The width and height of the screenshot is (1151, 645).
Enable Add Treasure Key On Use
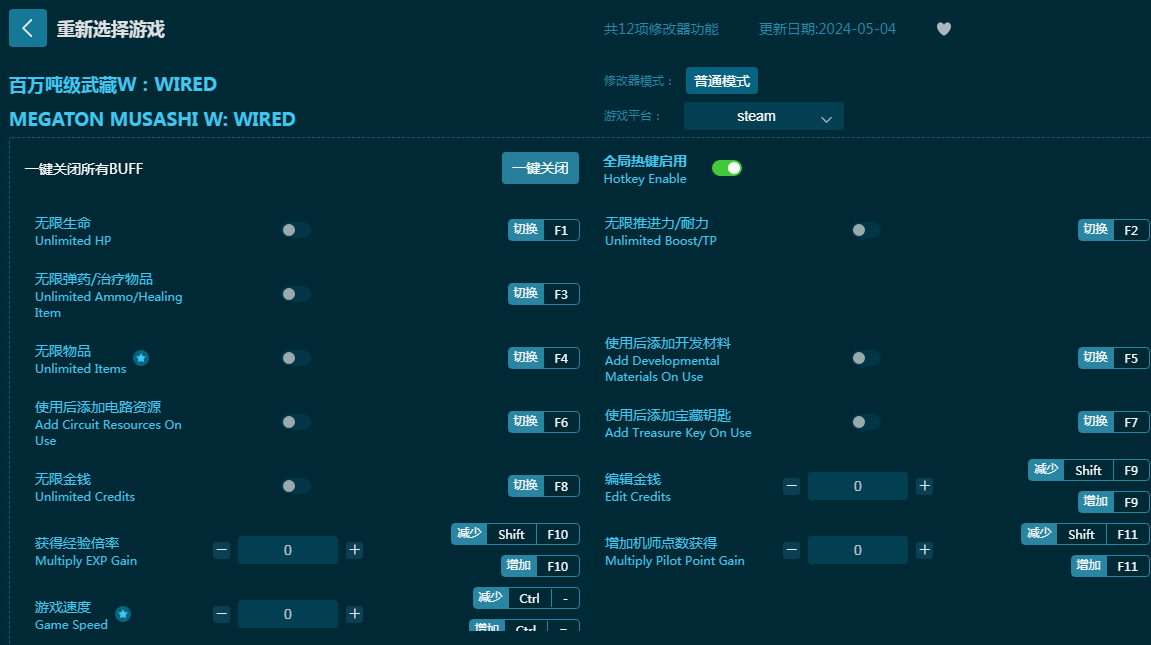click(x=865, y=422)
